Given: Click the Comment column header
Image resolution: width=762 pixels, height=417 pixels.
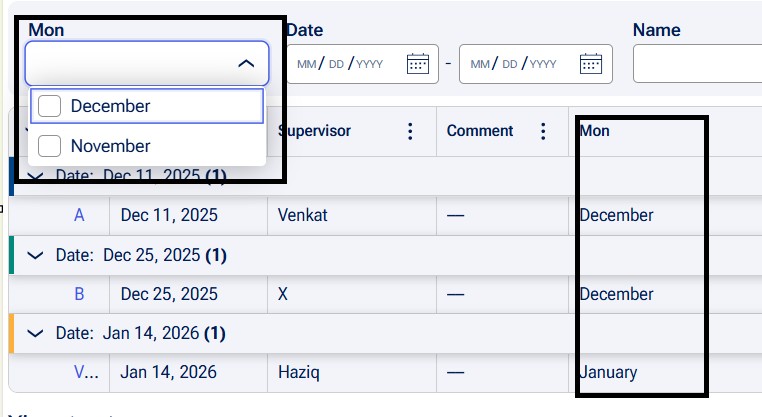Looking at the screenshot, I should coord(480,131).
